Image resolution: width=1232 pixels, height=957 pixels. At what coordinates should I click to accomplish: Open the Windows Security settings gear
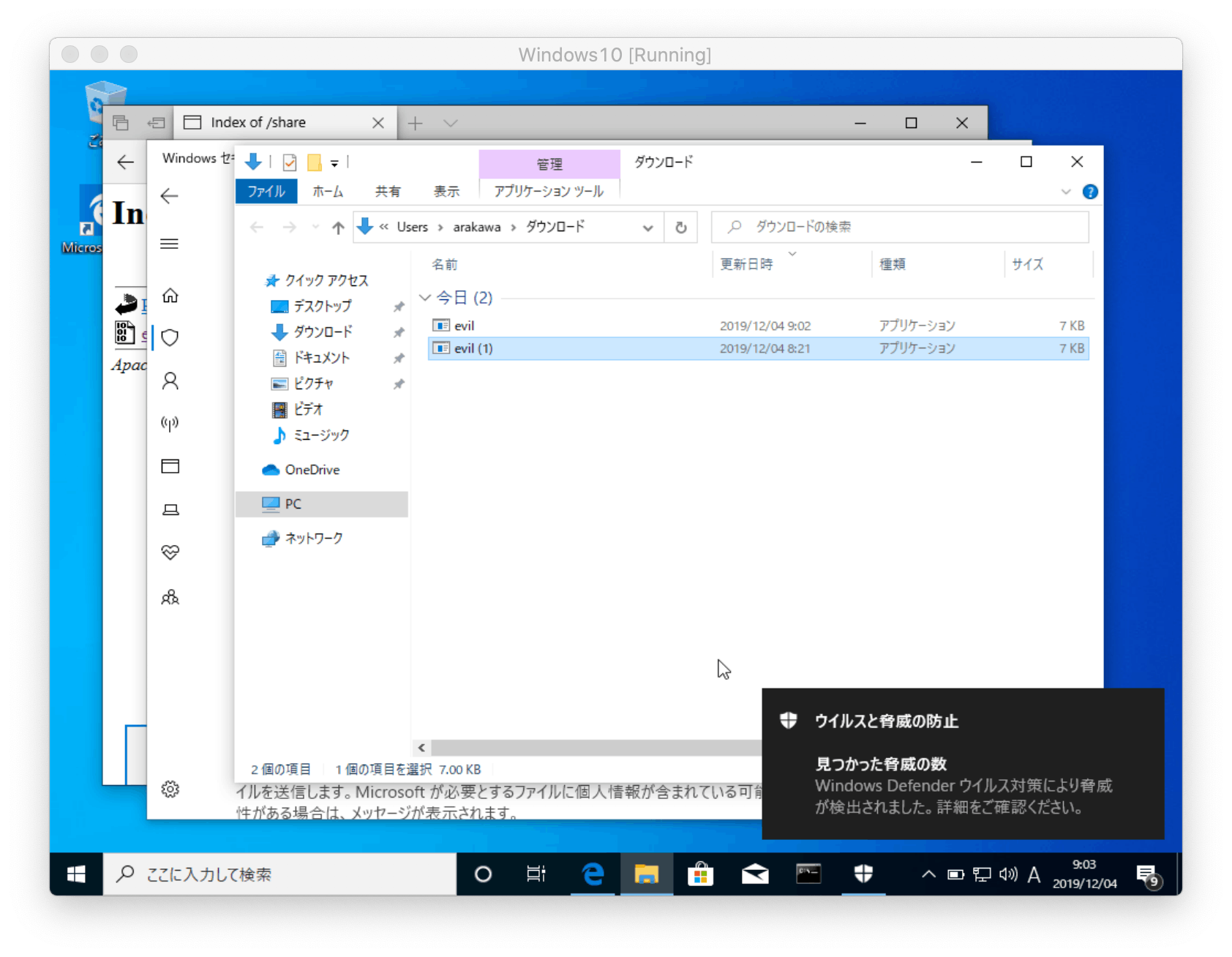[x=170, y=789]
